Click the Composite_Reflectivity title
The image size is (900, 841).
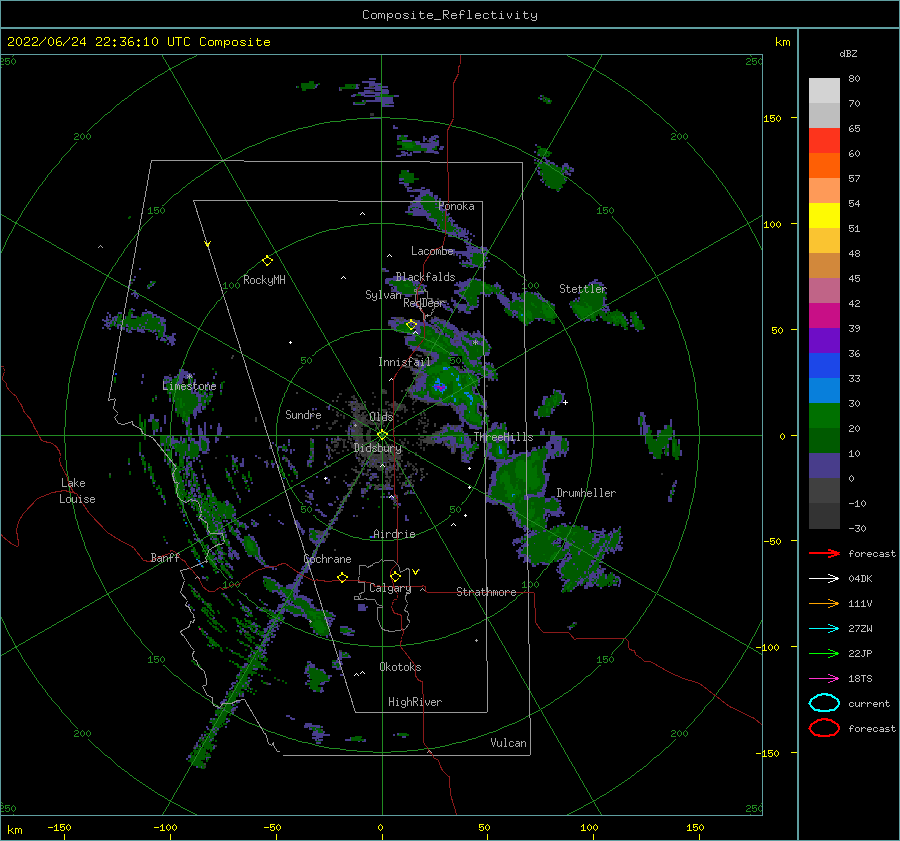pyautogui.click(x=449, y=15)
